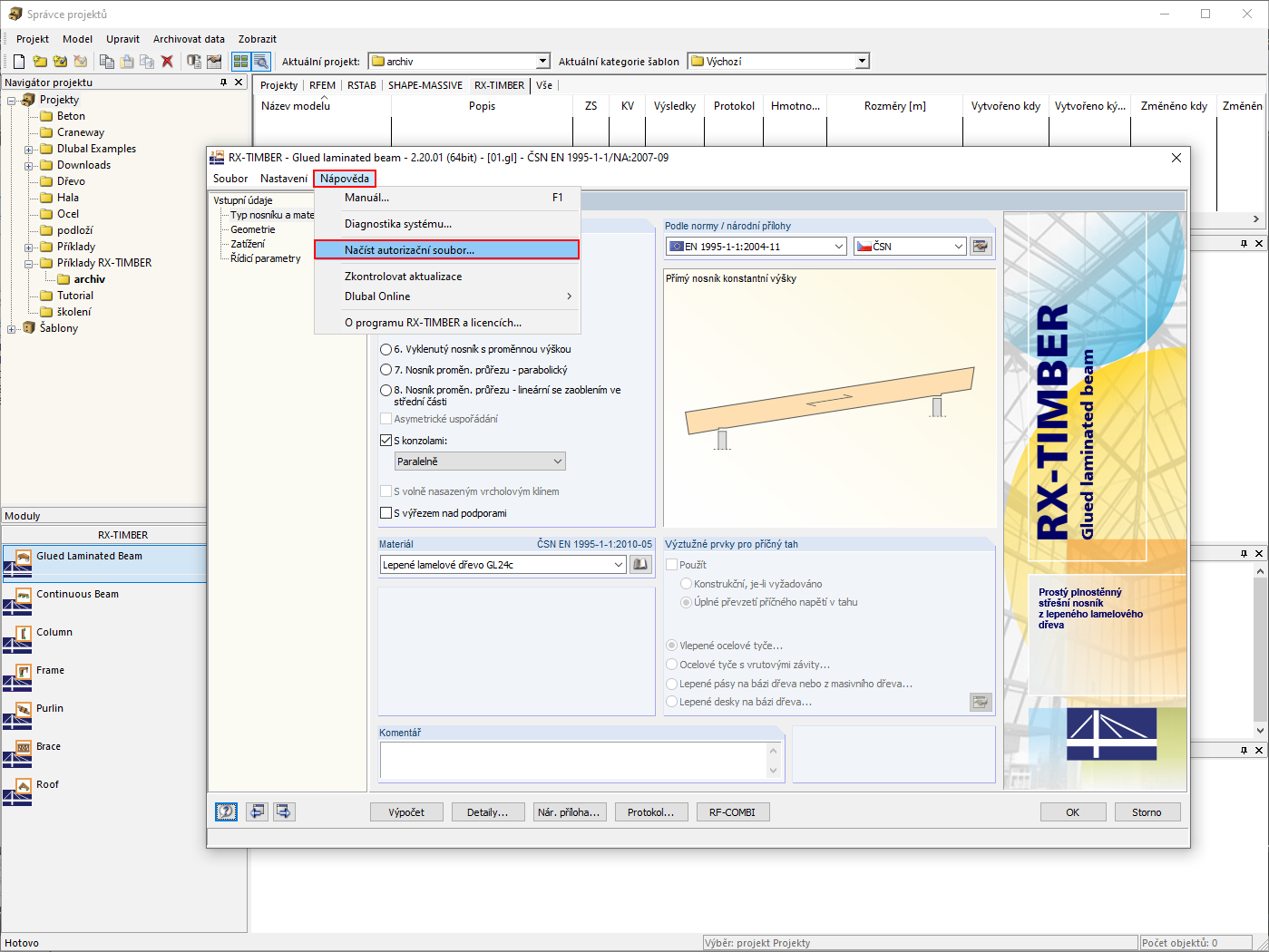Image resolution: width=1269 pixels, height=952 pixels.
Task: Open Aktuální projekt archiv dropdown
Action: click(459, 62)
